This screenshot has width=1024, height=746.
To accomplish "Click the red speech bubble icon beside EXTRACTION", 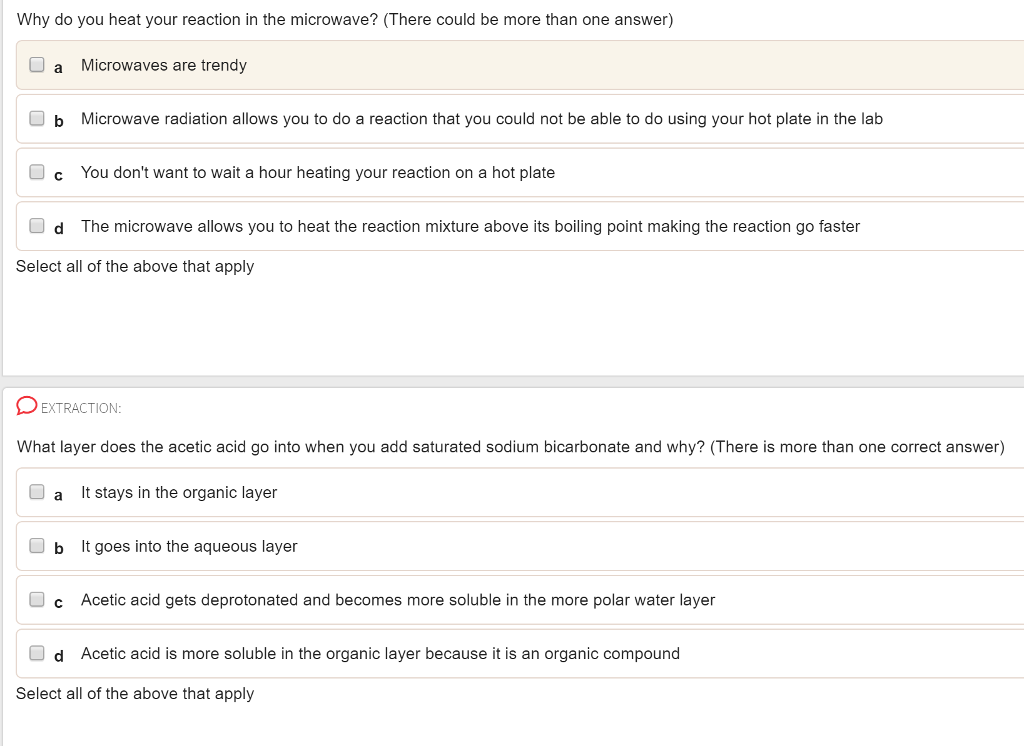I will click(27, 406).
